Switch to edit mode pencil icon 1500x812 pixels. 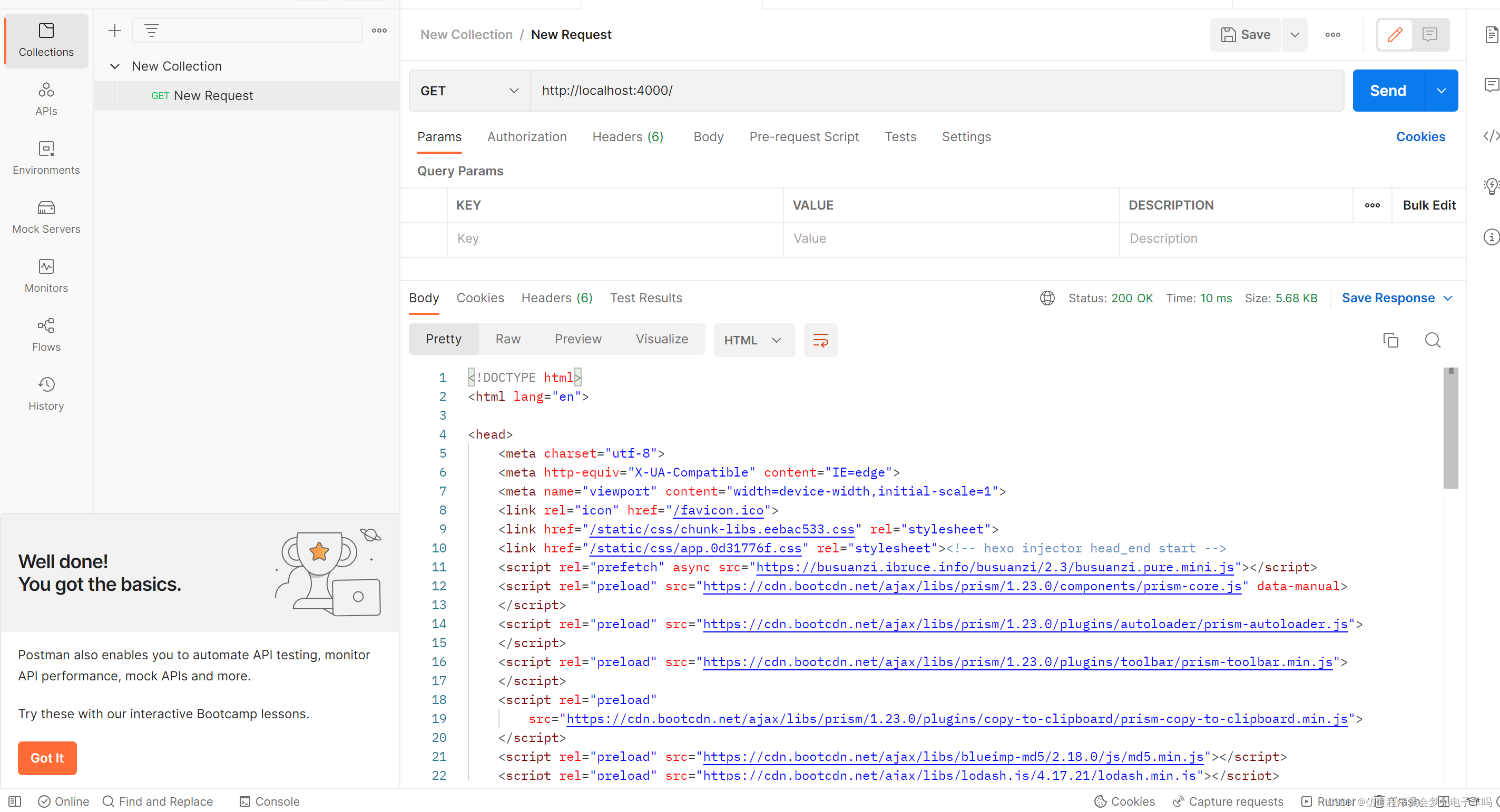point(1395,34)
